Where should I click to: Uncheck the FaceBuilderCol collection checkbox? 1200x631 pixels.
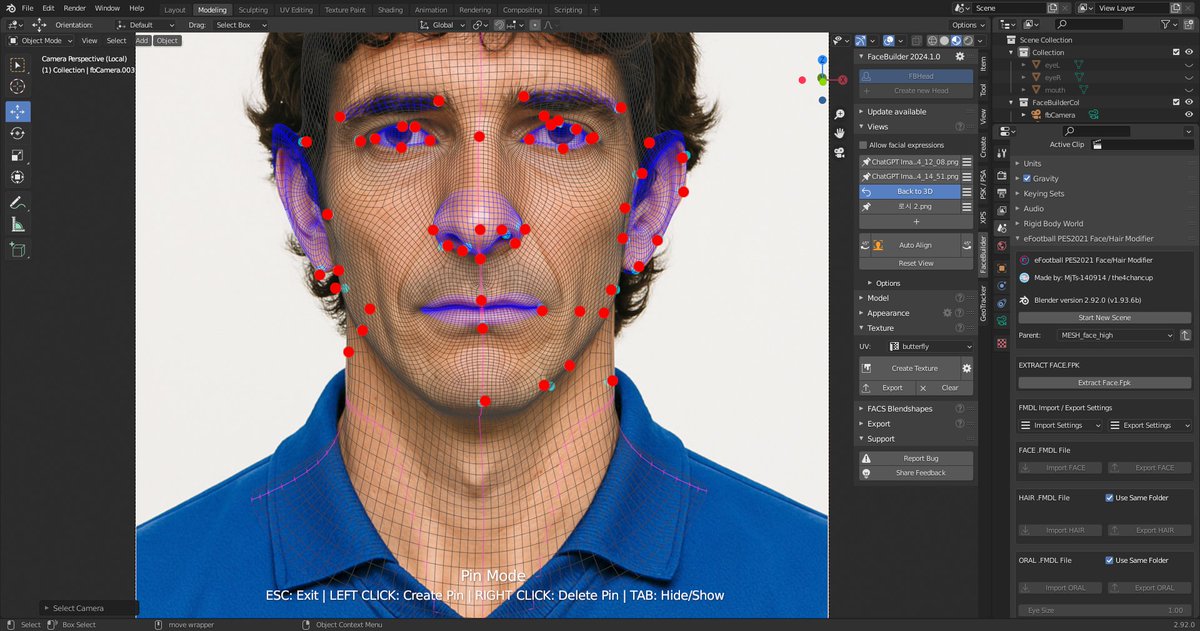1176,102
